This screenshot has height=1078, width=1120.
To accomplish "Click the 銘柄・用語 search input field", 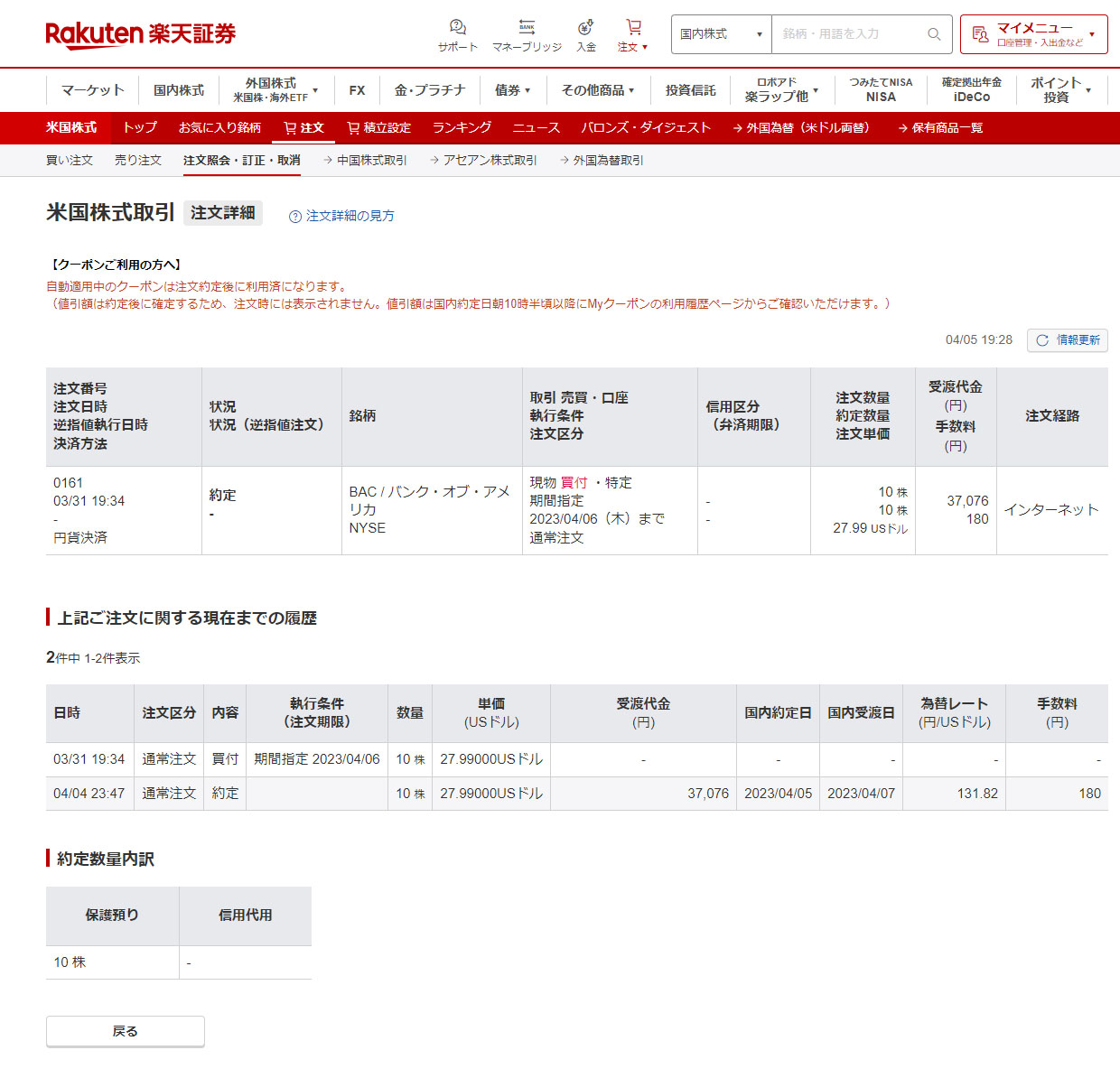I will tap(847, 34).
